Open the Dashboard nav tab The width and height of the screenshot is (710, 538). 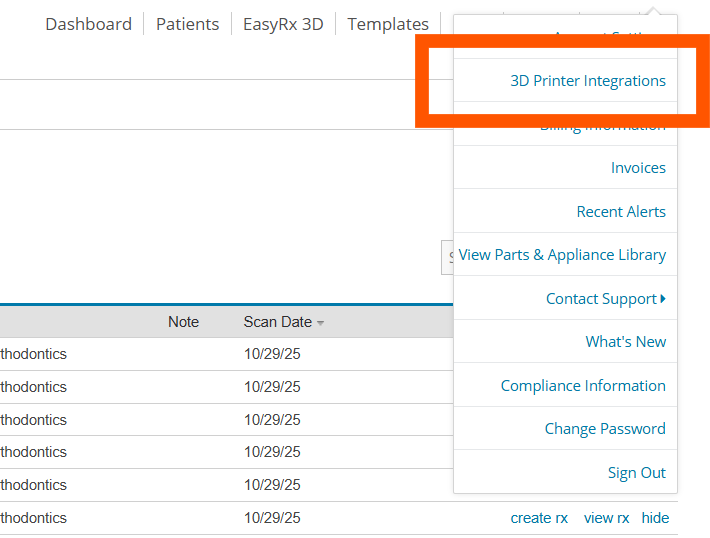[88, 24]
